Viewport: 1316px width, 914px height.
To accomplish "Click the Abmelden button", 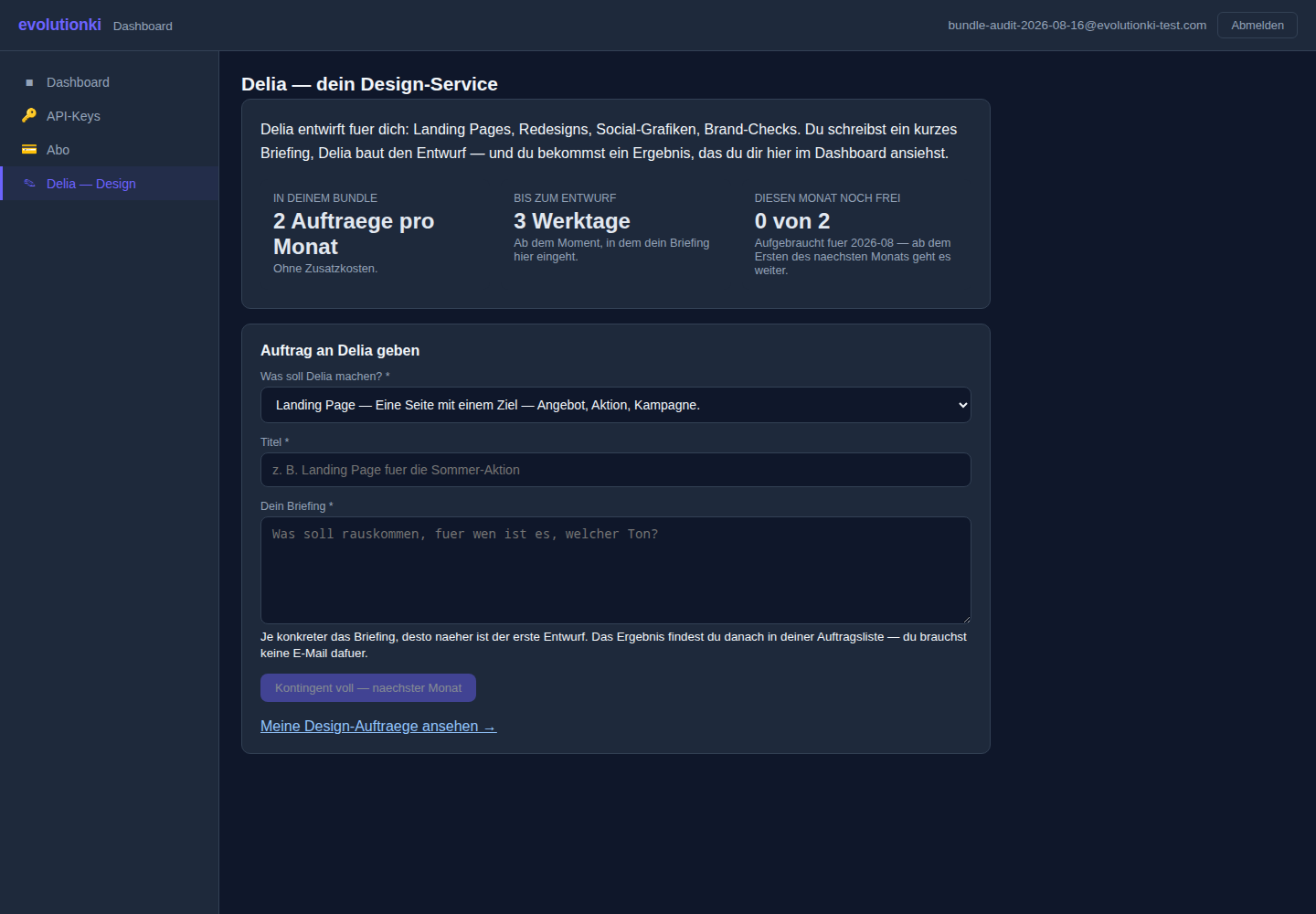I will [x=1258, y=26].
